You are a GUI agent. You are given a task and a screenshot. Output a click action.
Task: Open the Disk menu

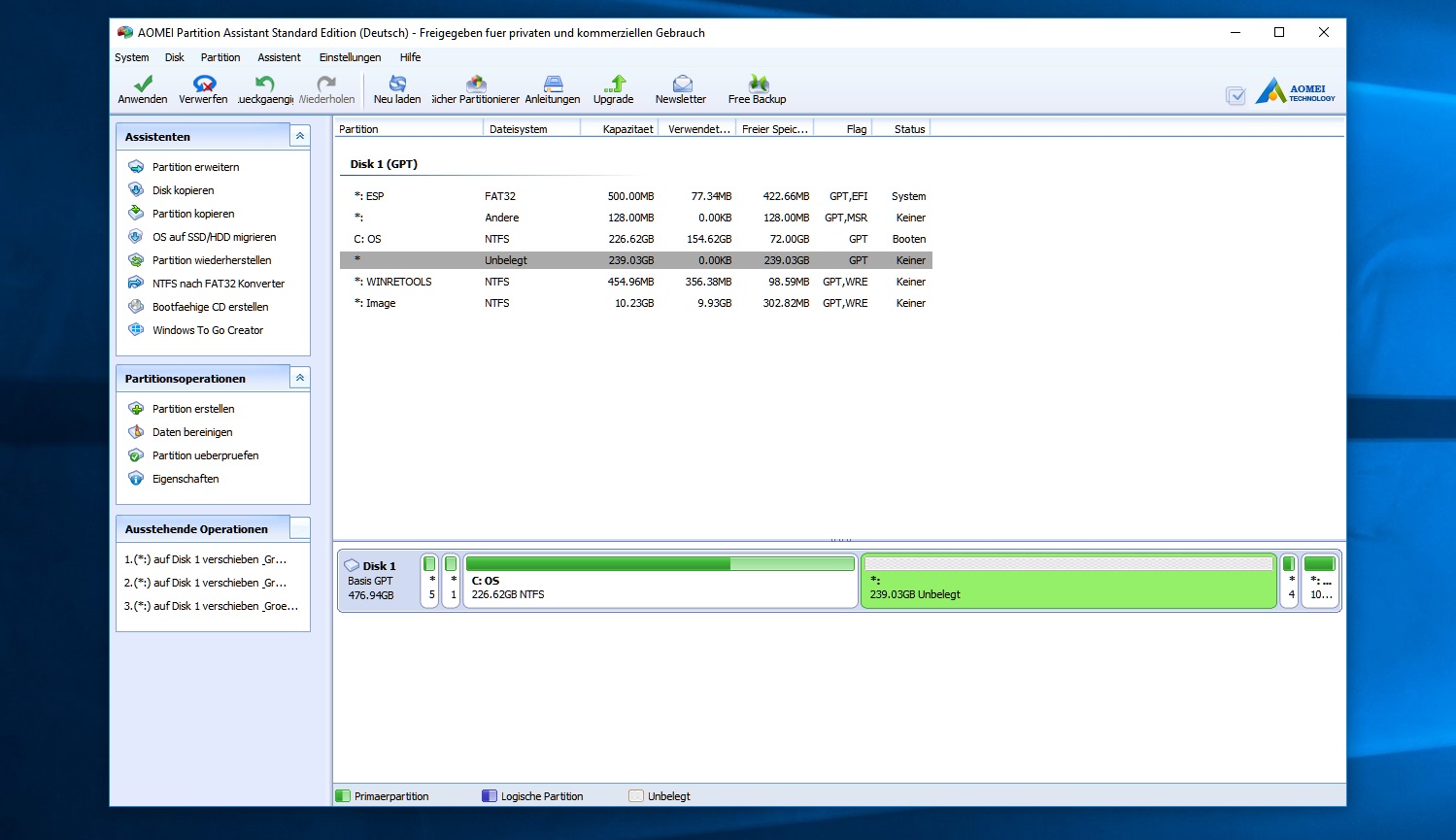pos(174,57)
